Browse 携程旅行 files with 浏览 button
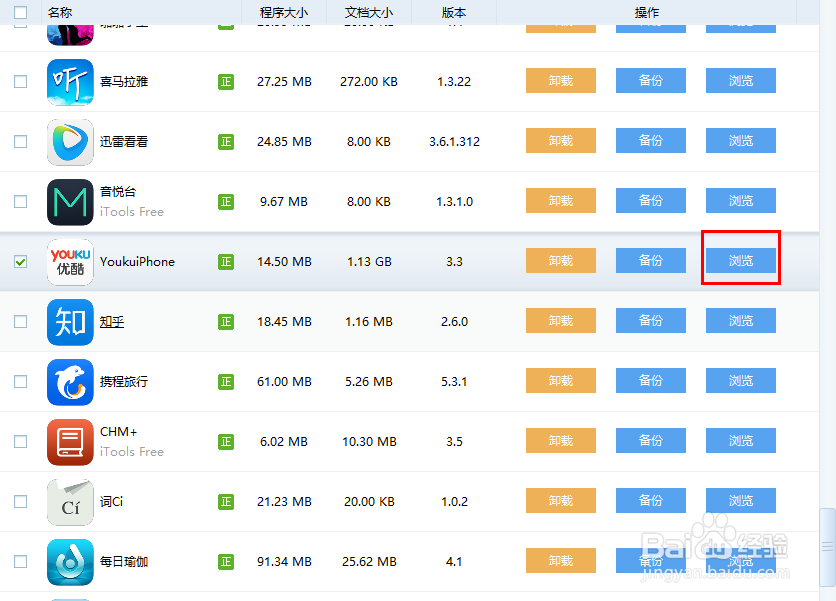This screenshot has height=601, width=836. [741, 381]
